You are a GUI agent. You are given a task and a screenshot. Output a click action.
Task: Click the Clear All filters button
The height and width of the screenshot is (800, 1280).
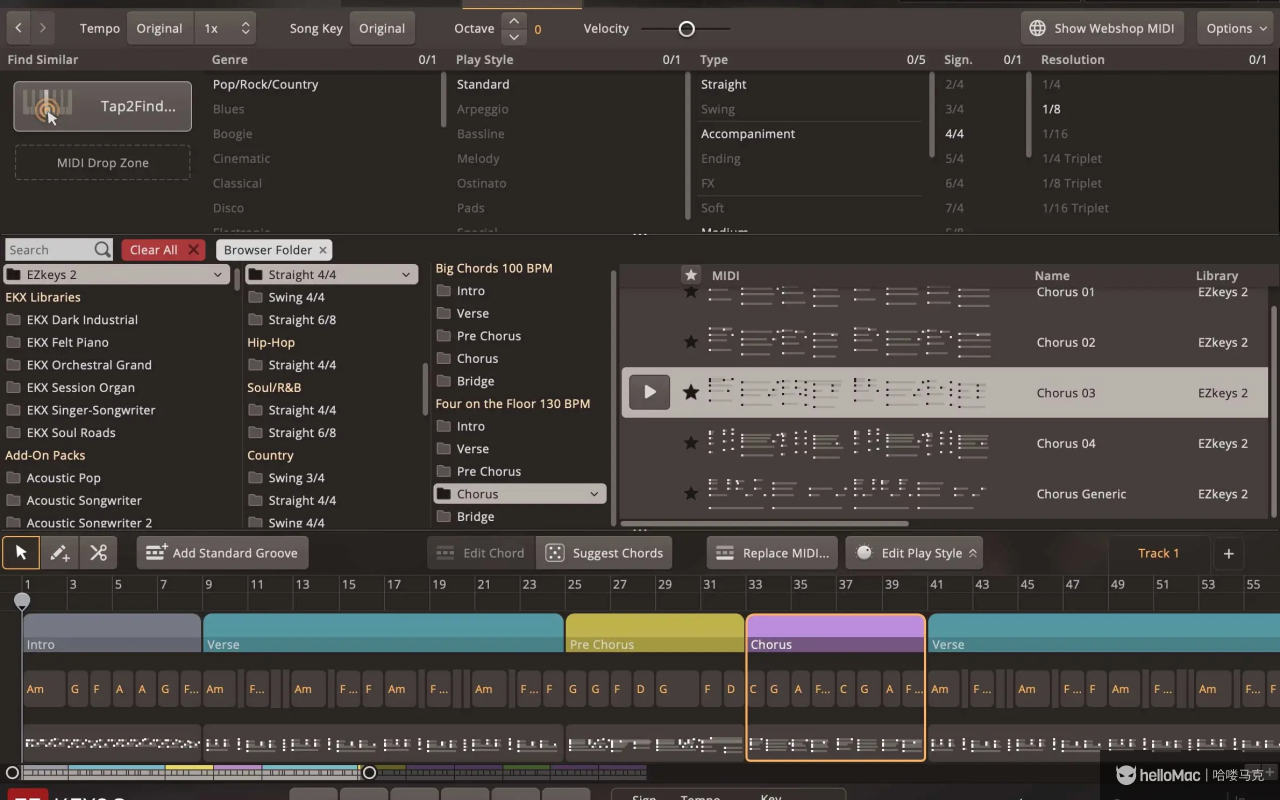[x=164, y=250]
